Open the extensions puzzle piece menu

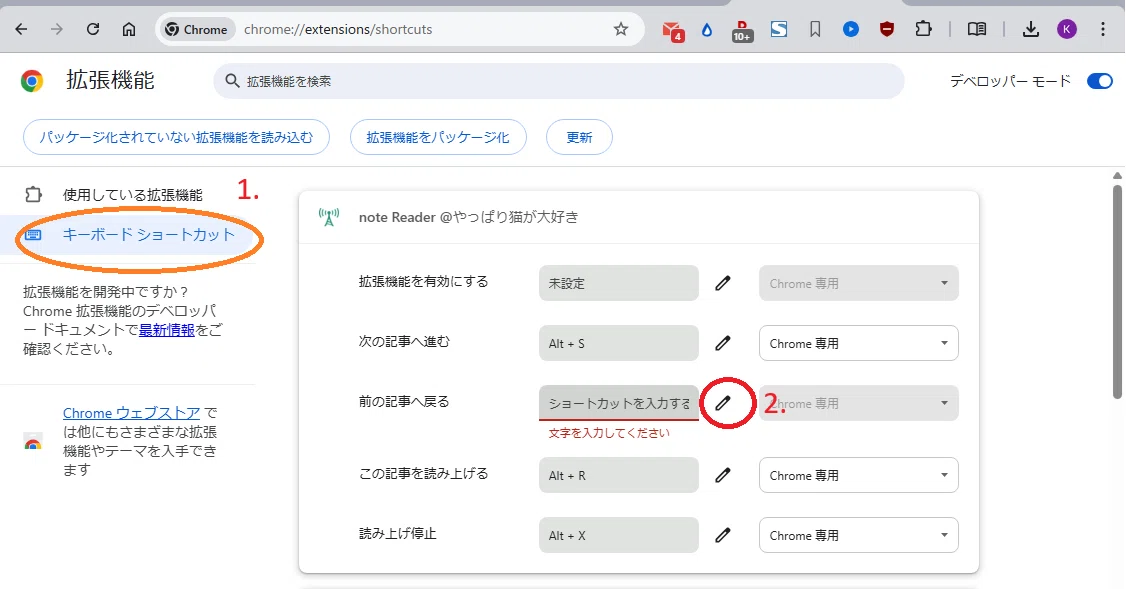923,29
